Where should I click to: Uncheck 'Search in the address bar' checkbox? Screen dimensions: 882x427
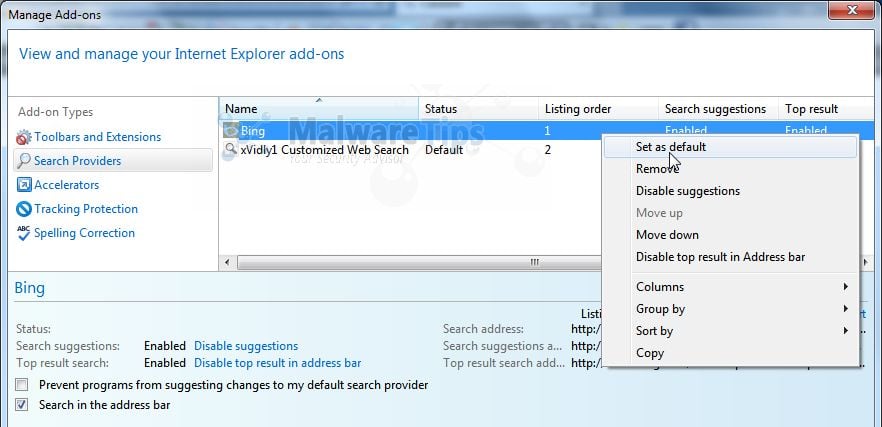[21, 405]
